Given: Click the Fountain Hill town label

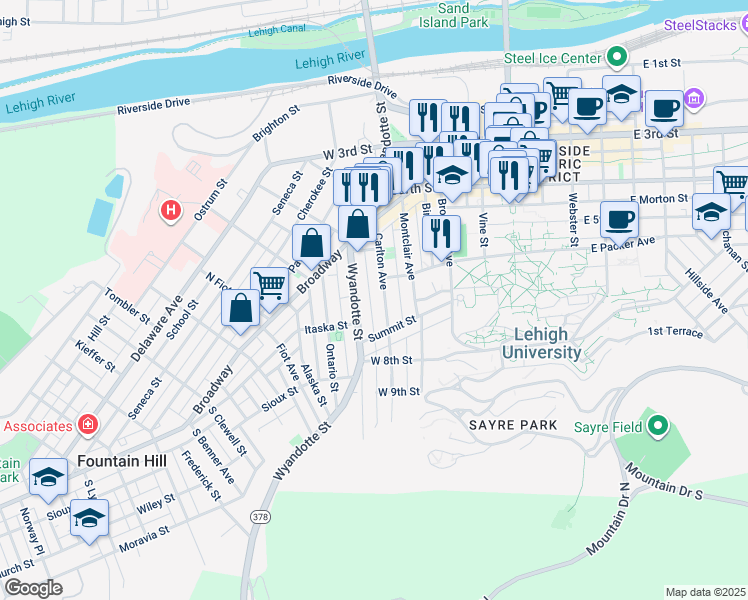Looking at the screenshot, I should (x=122, y=461).
